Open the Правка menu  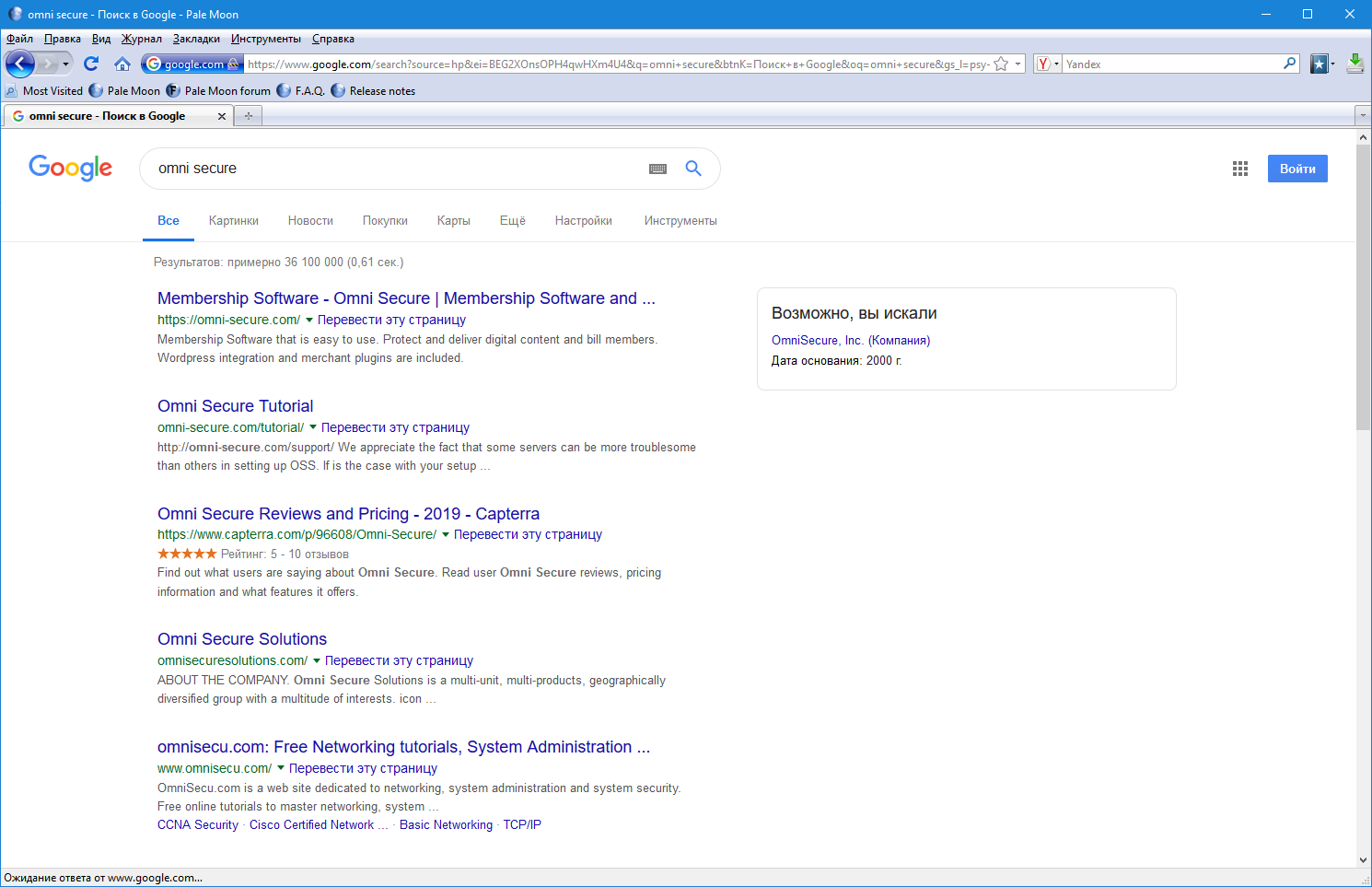(x=62, y=39)
